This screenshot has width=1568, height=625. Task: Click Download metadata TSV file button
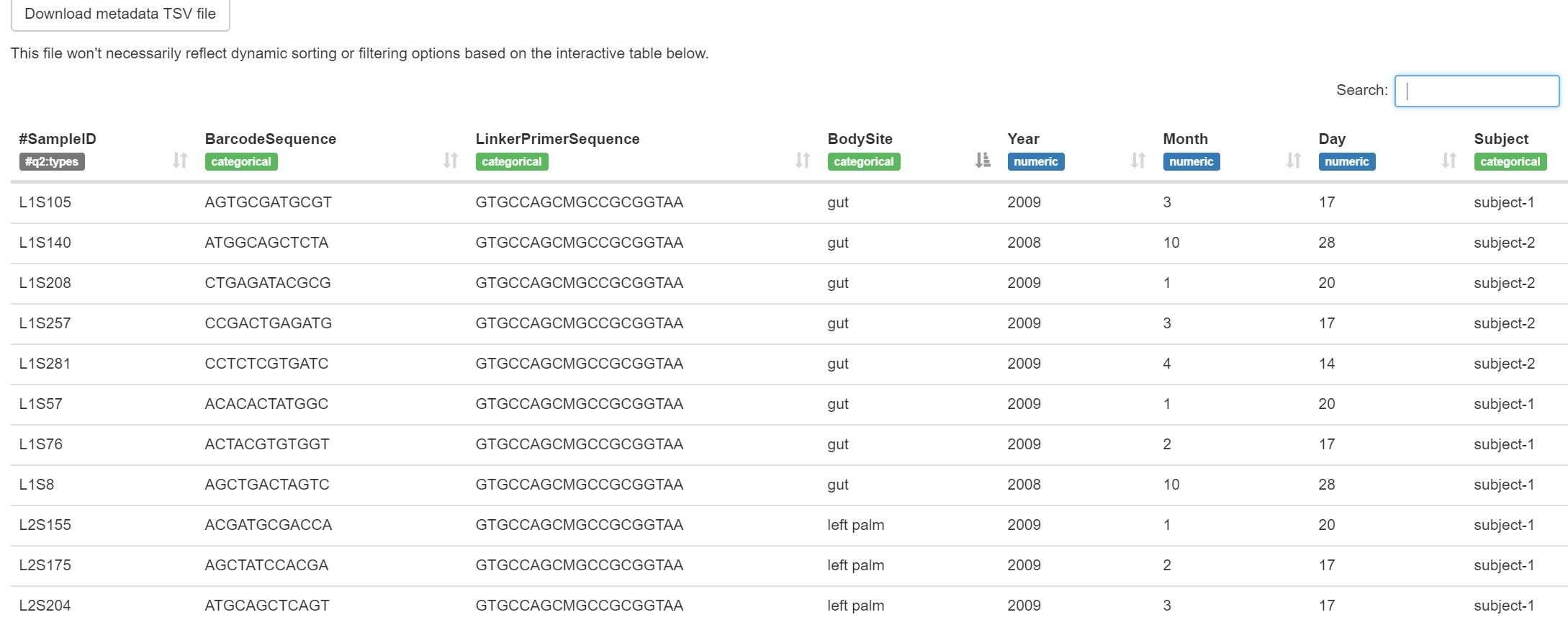point(120,14)
